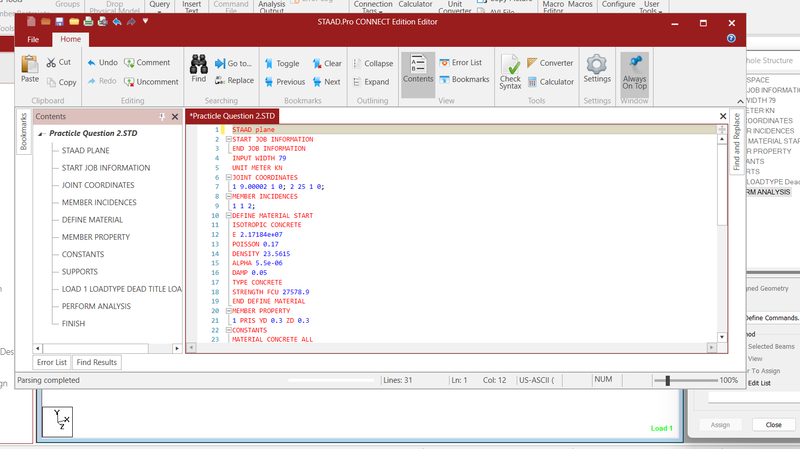The image size is (800, 449).
Task: Collapse the MEMBER INCIDENCES code fold
Action: pyautogui.click(x=229, y=196)
